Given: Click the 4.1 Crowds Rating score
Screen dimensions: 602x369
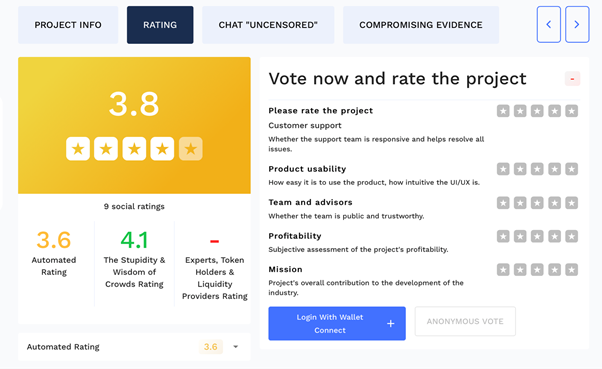Looking at the screenshot, I should pyautogui.click(x=134, y=240).
